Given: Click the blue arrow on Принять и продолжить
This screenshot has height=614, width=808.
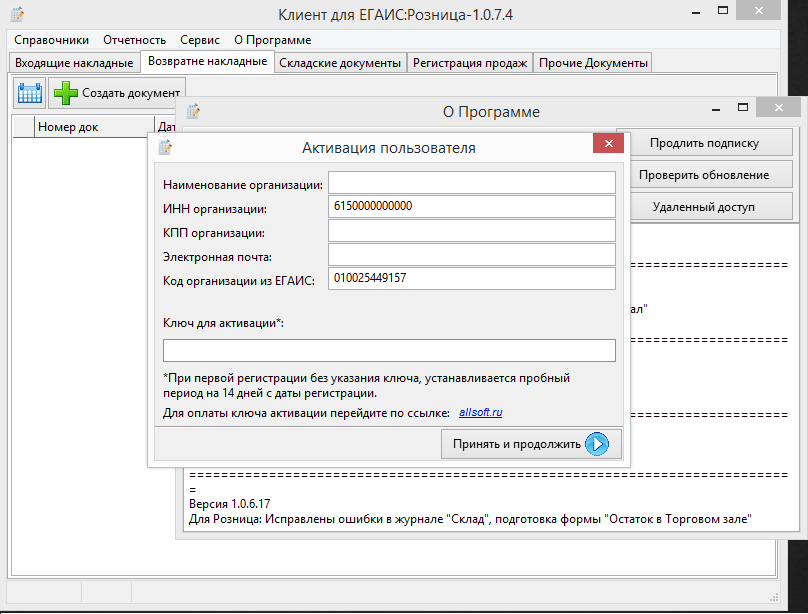Looking at the screenshot, I should click(596, 444).
